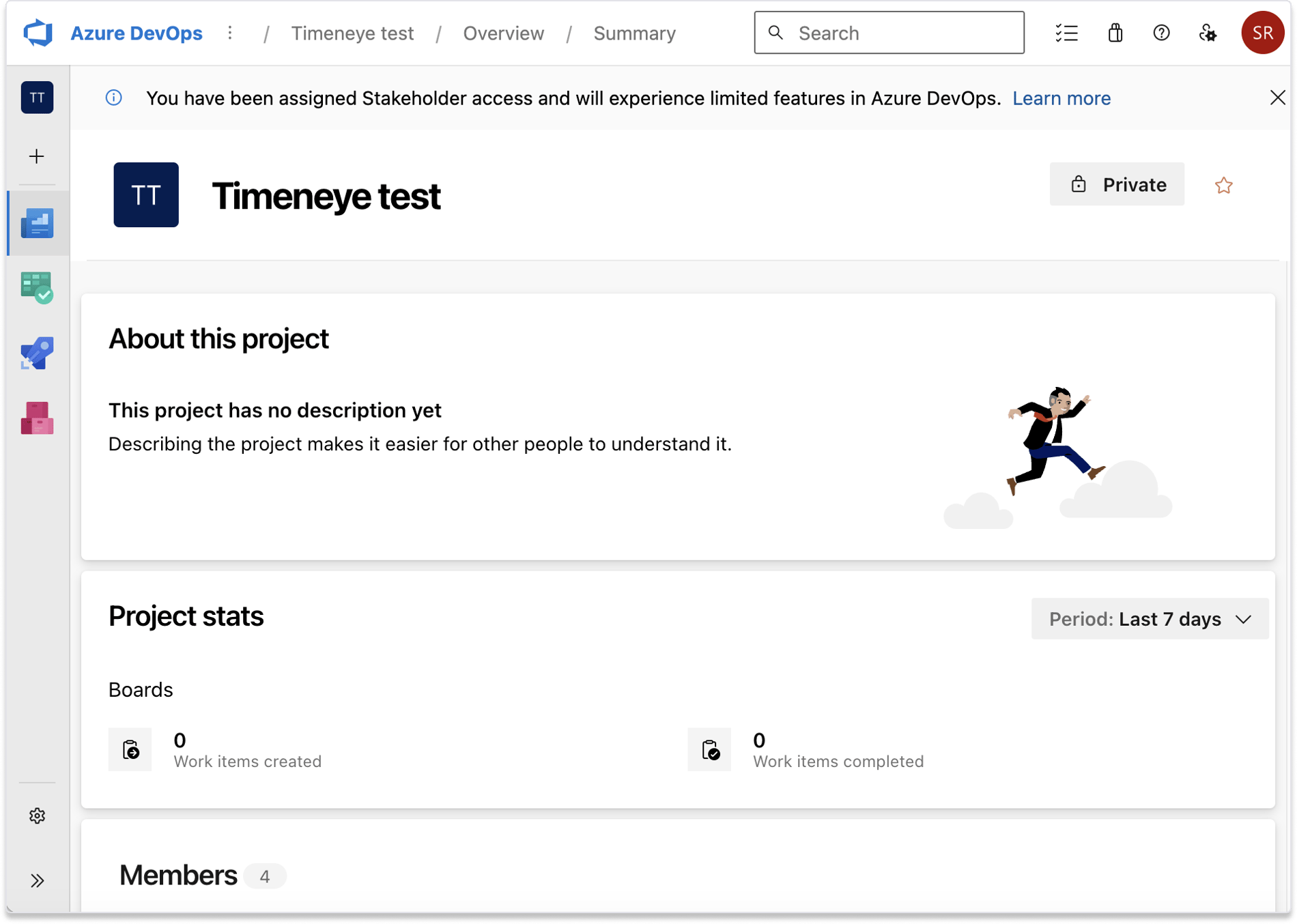Click inside the Search field
This screenshot has height=924, width=1297.
[887, 32]
